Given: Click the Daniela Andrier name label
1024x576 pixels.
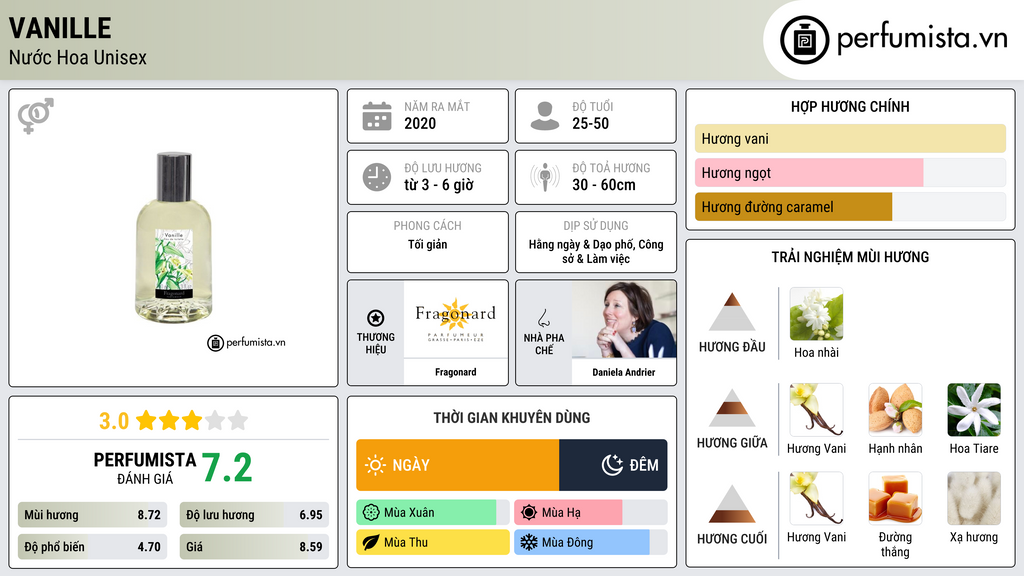Looking at the screenshot, I should (x=624, y=372).
